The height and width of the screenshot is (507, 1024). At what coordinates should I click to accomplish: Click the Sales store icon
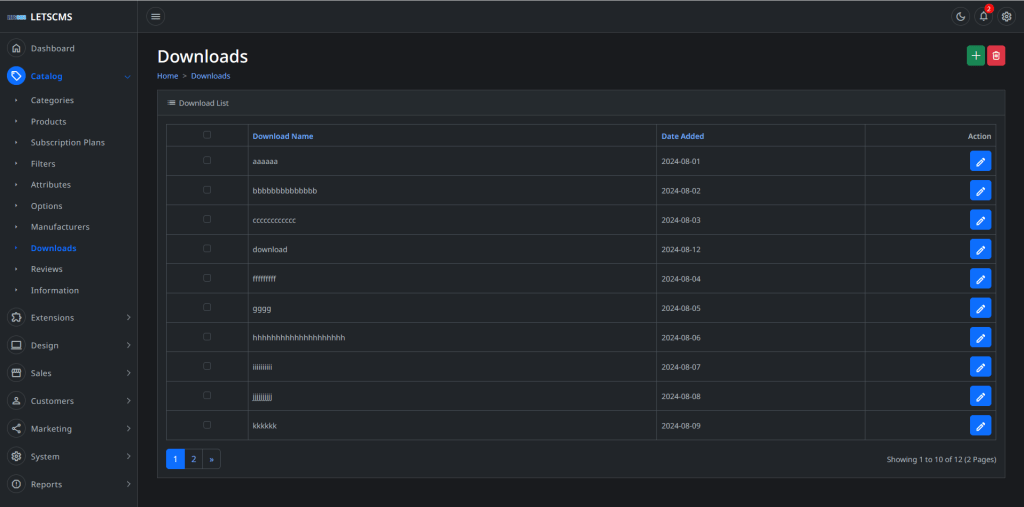coord(16,373)
